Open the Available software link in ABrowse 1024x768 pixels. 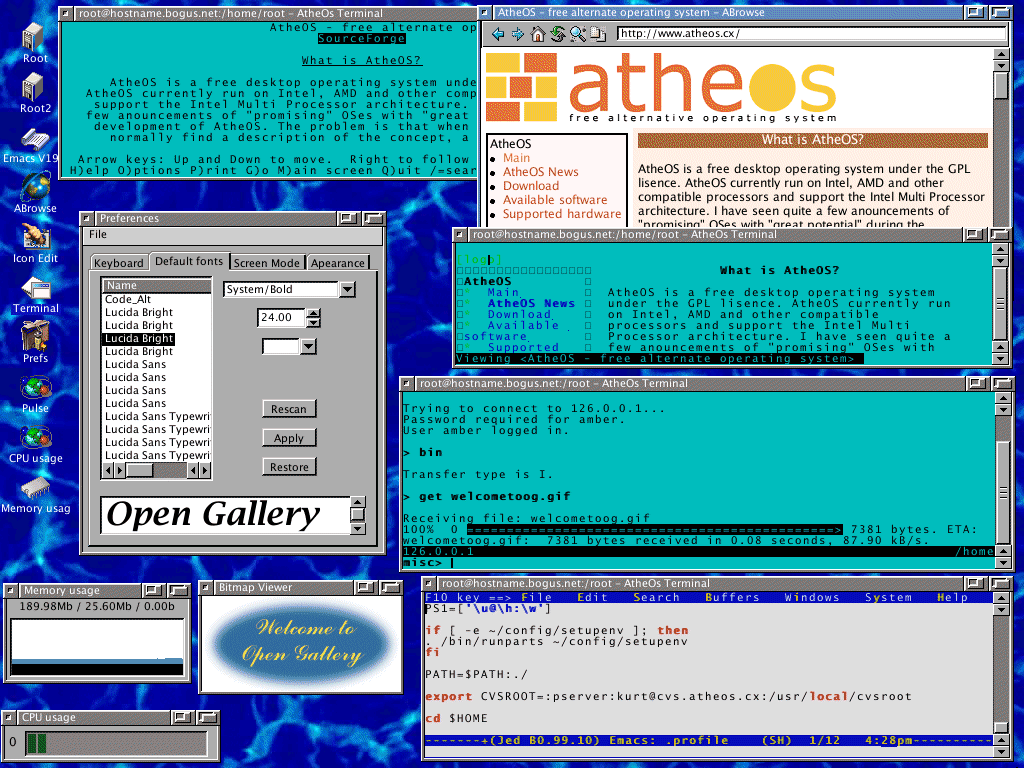tap(554, 200)
